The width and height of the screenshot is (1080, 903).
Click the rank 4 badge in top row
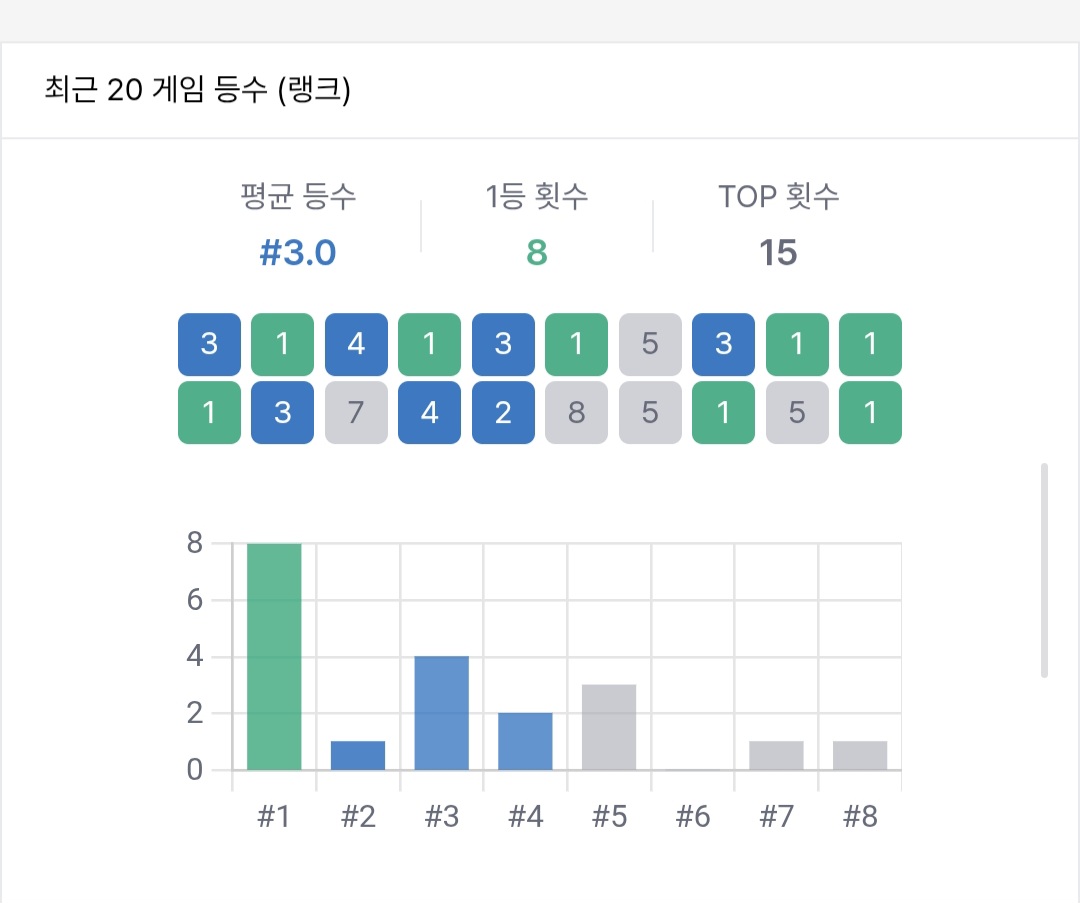pyautogui.click(x=356, y=344)
